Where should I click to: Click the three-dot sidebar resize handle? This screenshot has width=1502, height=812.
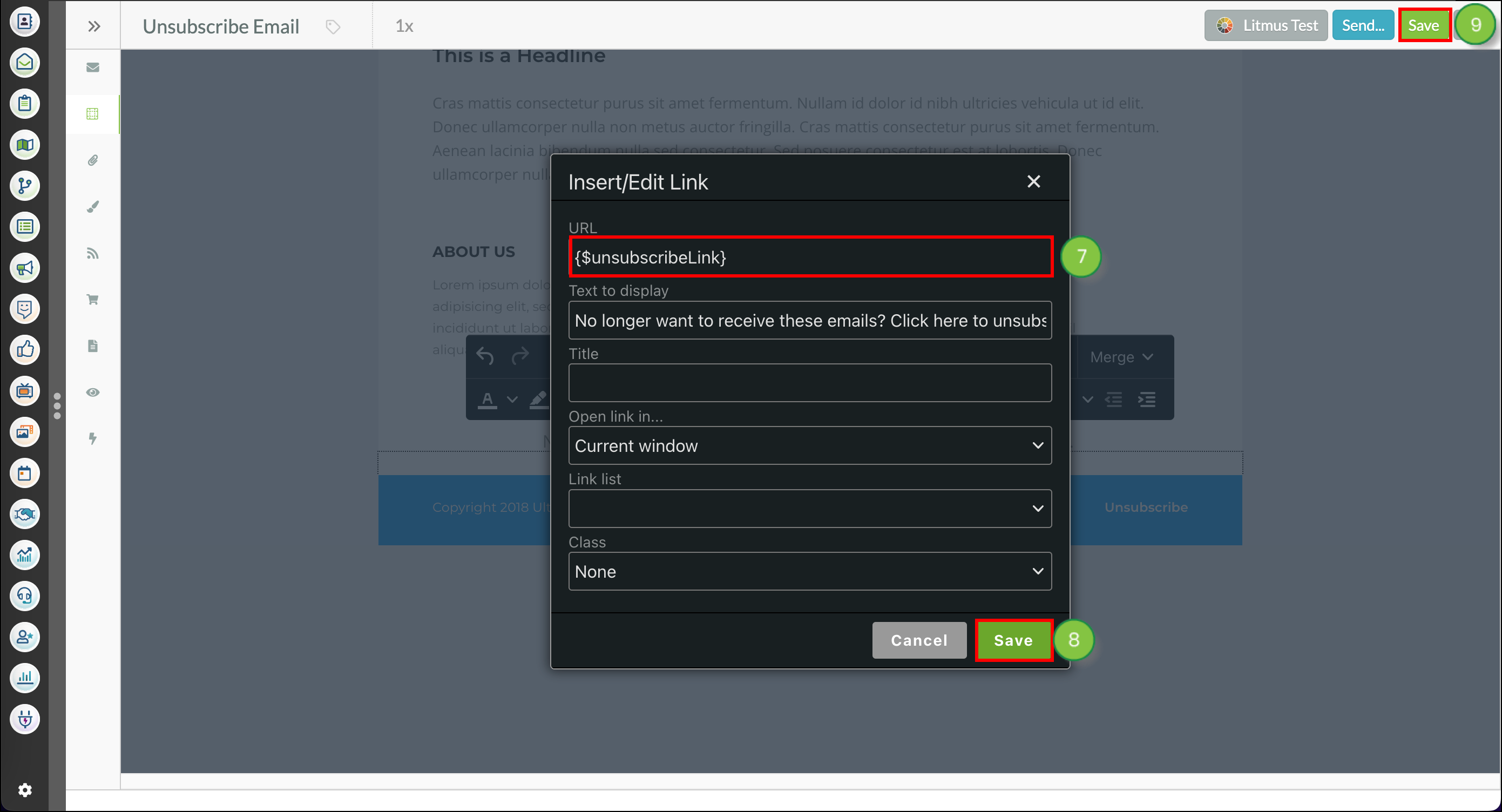click(x=57, y=407)
